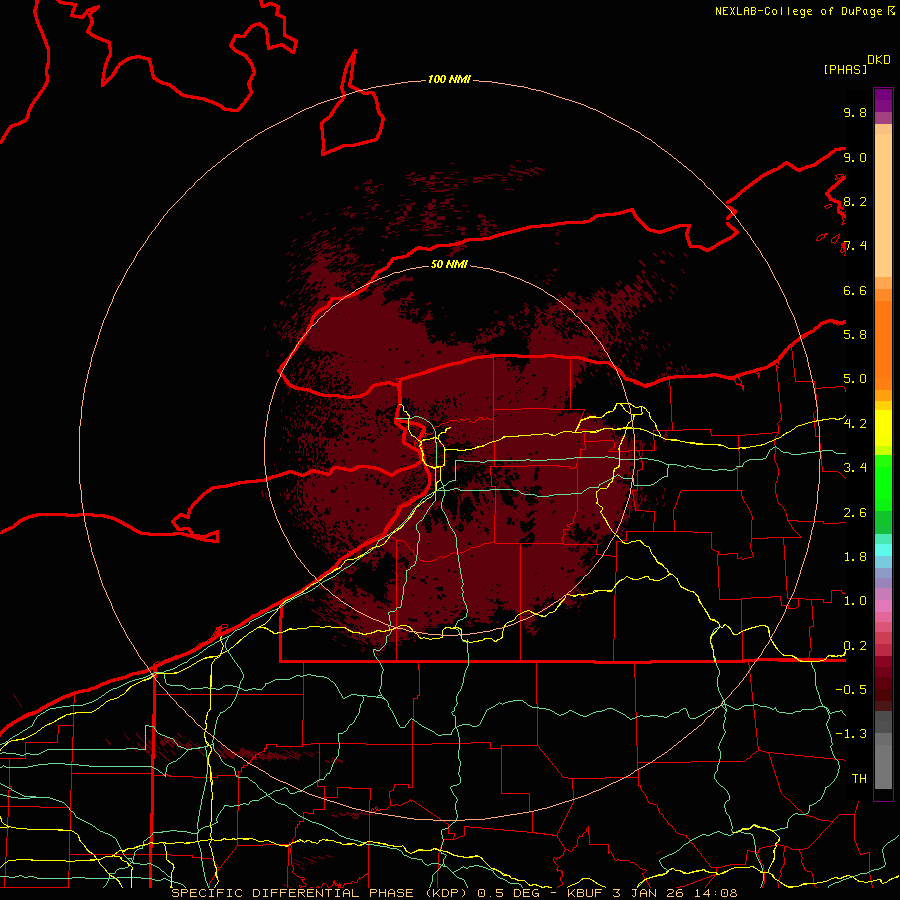The image size is (900, 900).
Task: Click the DKD product label
Action: (879, 60)
